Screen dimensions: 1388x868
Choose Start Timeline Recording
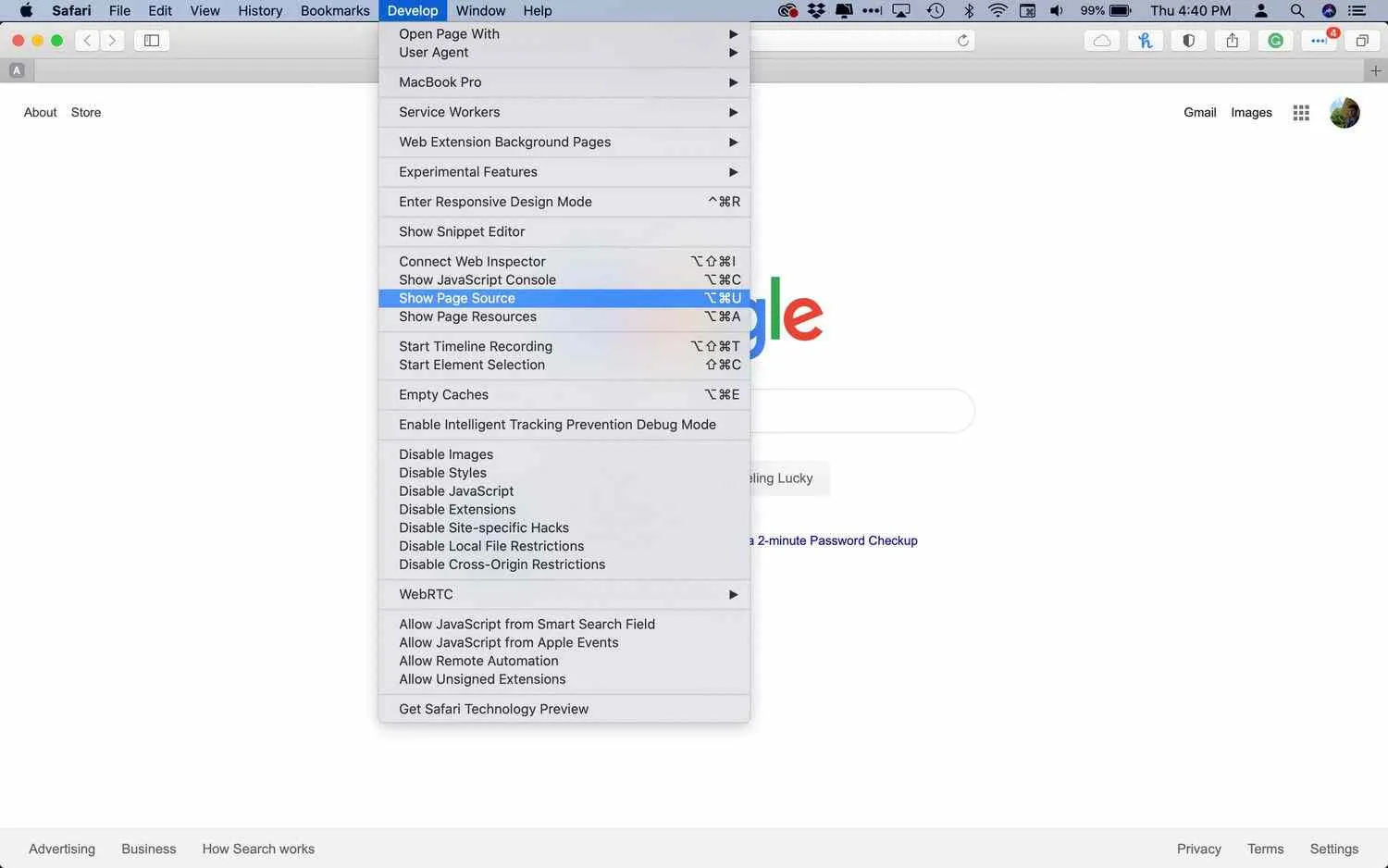[564, 346]
